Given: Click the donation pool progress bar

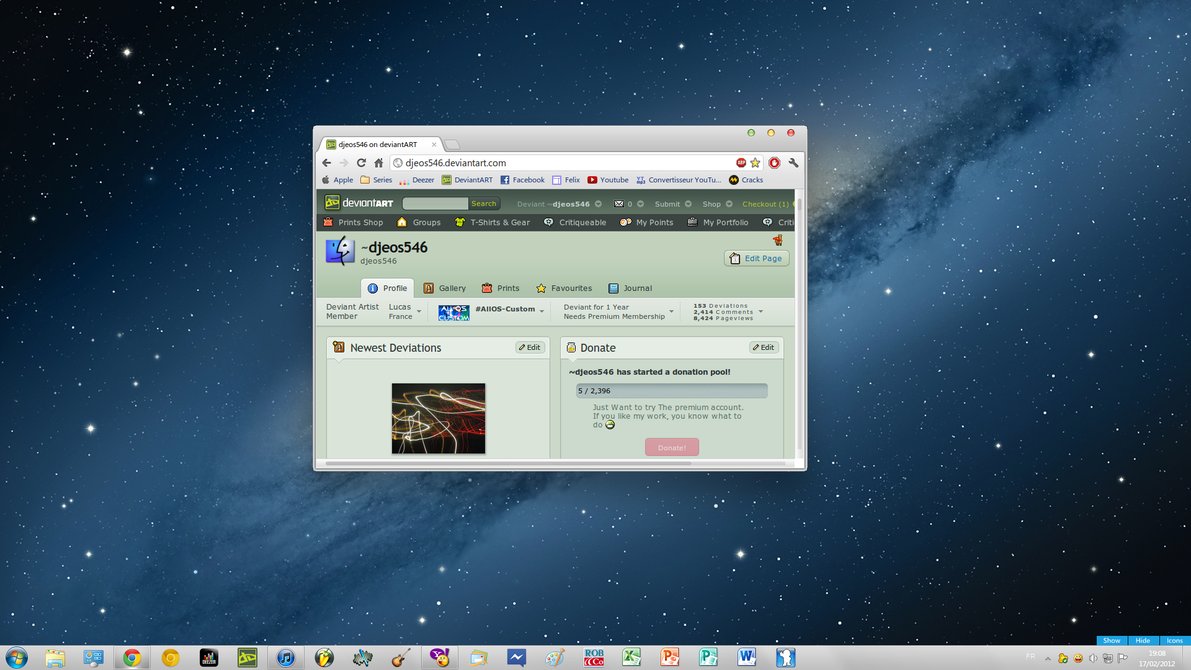Looking at the screenshot, I should coord(672,391).
